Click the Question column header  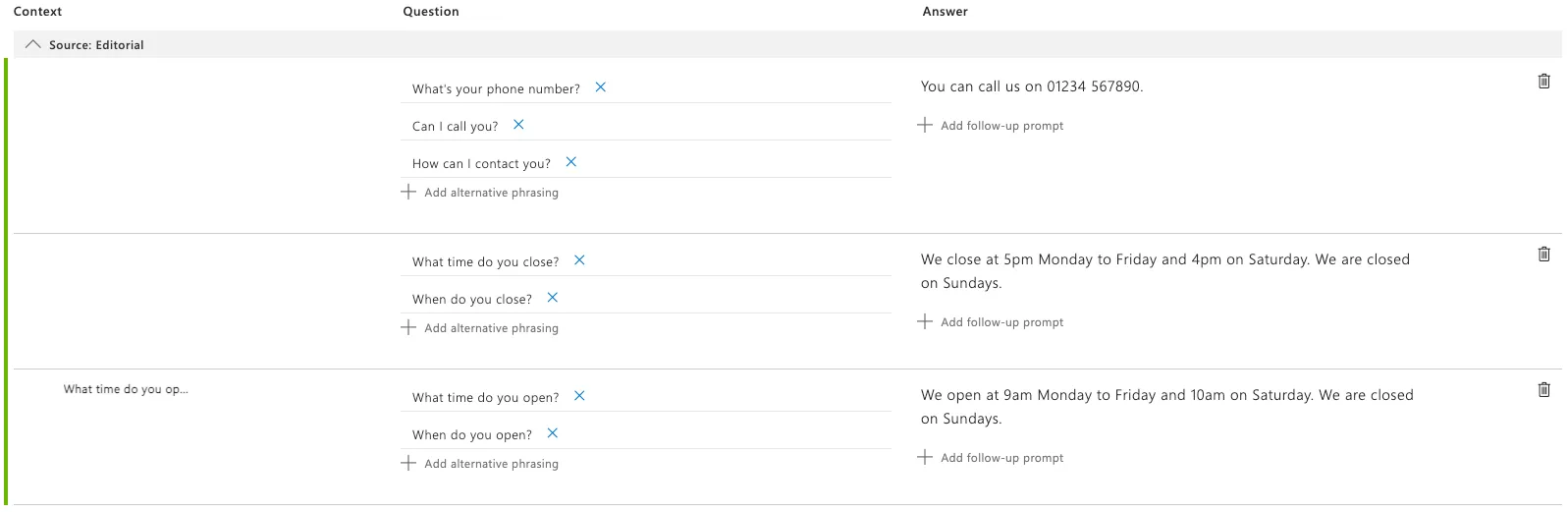[431, 12]
